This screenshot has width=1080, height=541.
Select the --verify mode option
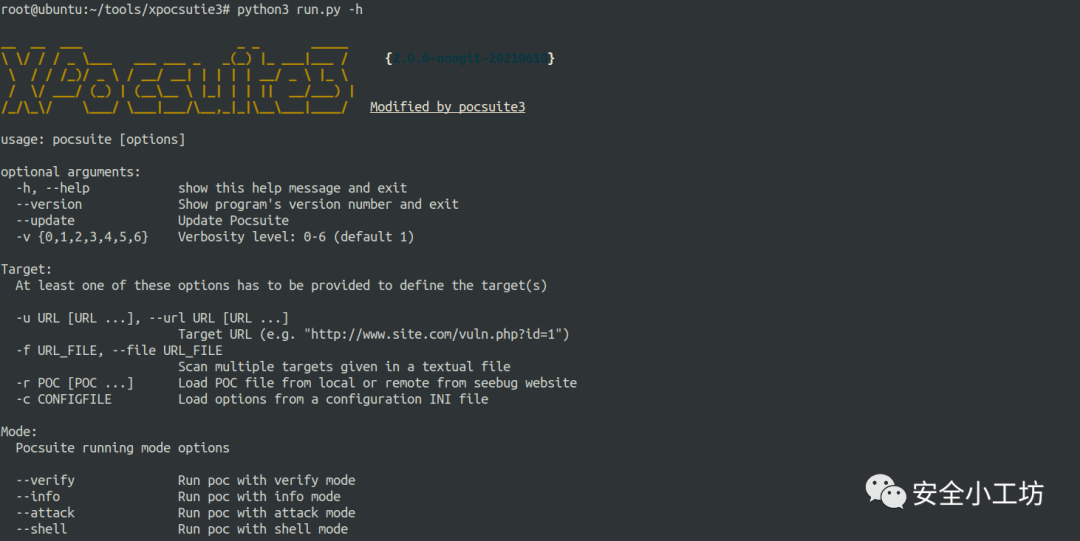coord(45,480)
